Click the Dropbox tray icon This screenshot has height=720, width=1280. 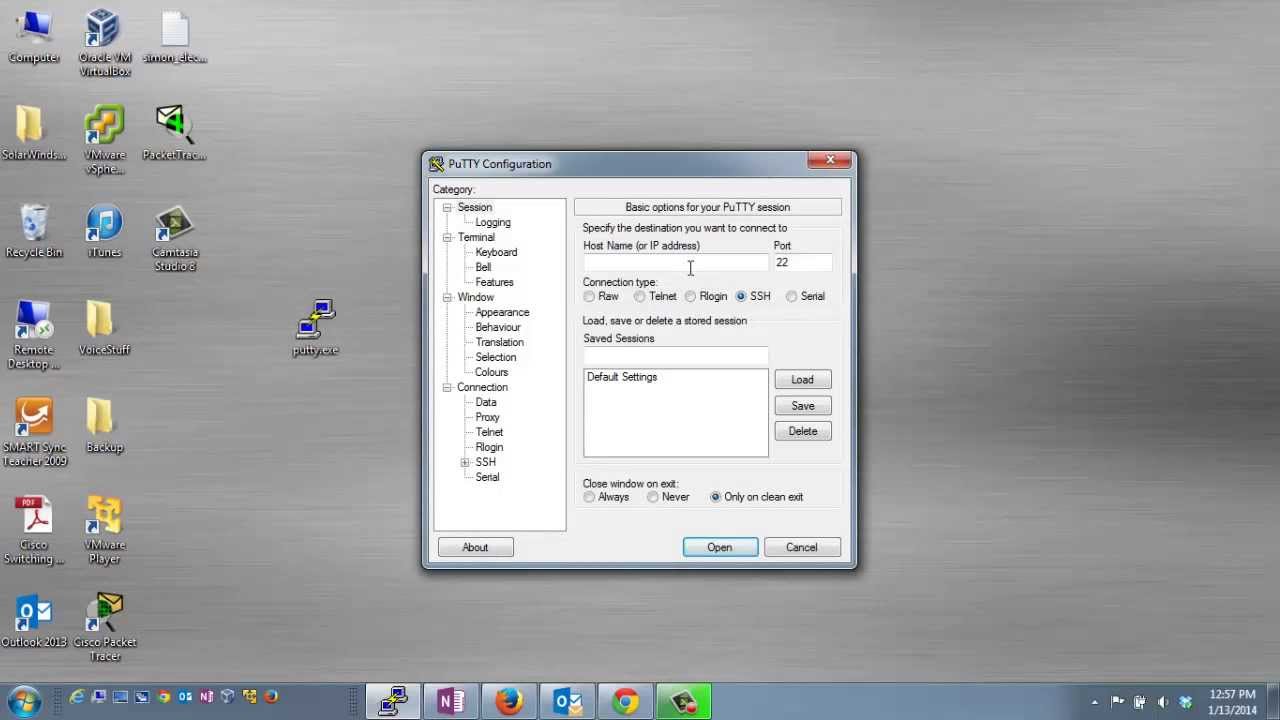point(1185,702)
